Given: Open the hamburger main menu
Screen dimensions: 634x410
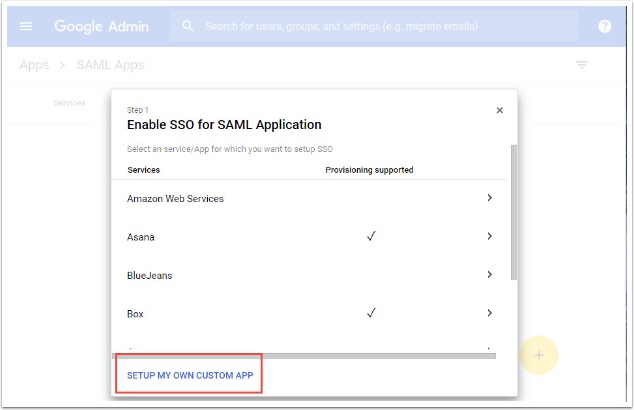Looking at the screenshot, I should click(26, 26).
